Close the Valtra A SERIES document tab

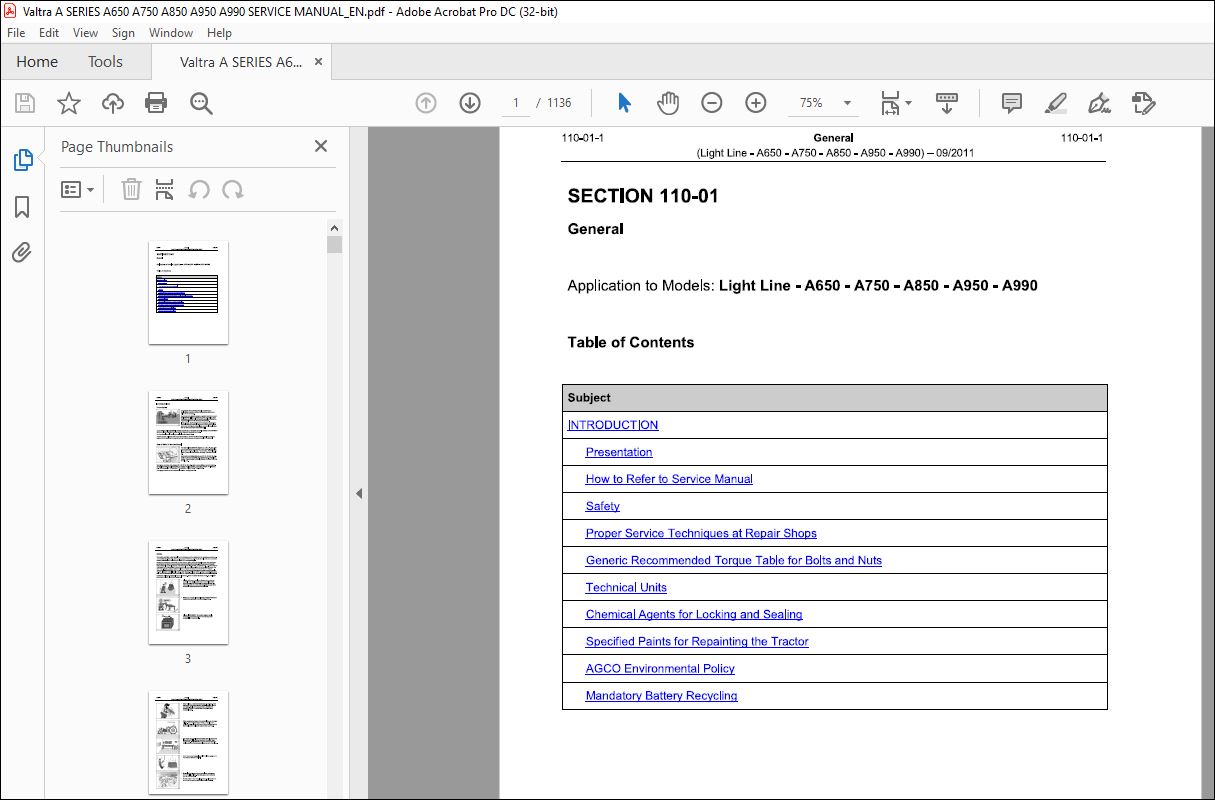point(319,62)
